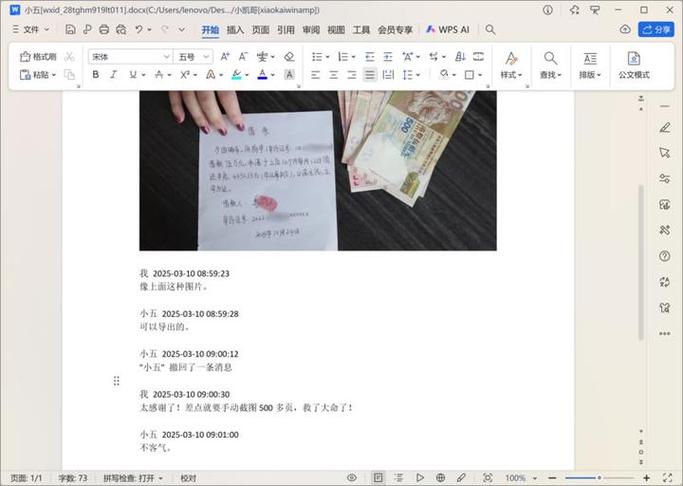This screenshot has height=486, width=683.
Task: Switch to the Page (页面) tab
Action: pos(260,30)
